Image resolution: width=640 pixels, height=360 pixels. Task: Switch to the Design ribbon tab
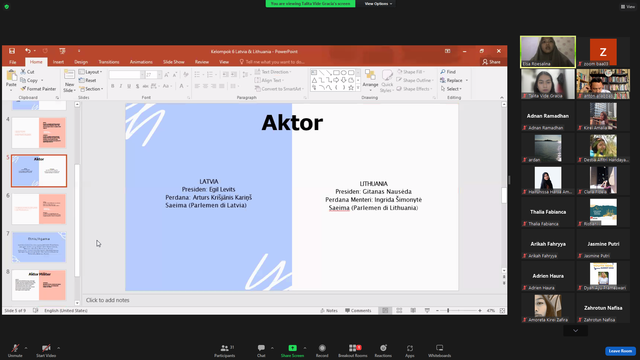pos(81,62)
